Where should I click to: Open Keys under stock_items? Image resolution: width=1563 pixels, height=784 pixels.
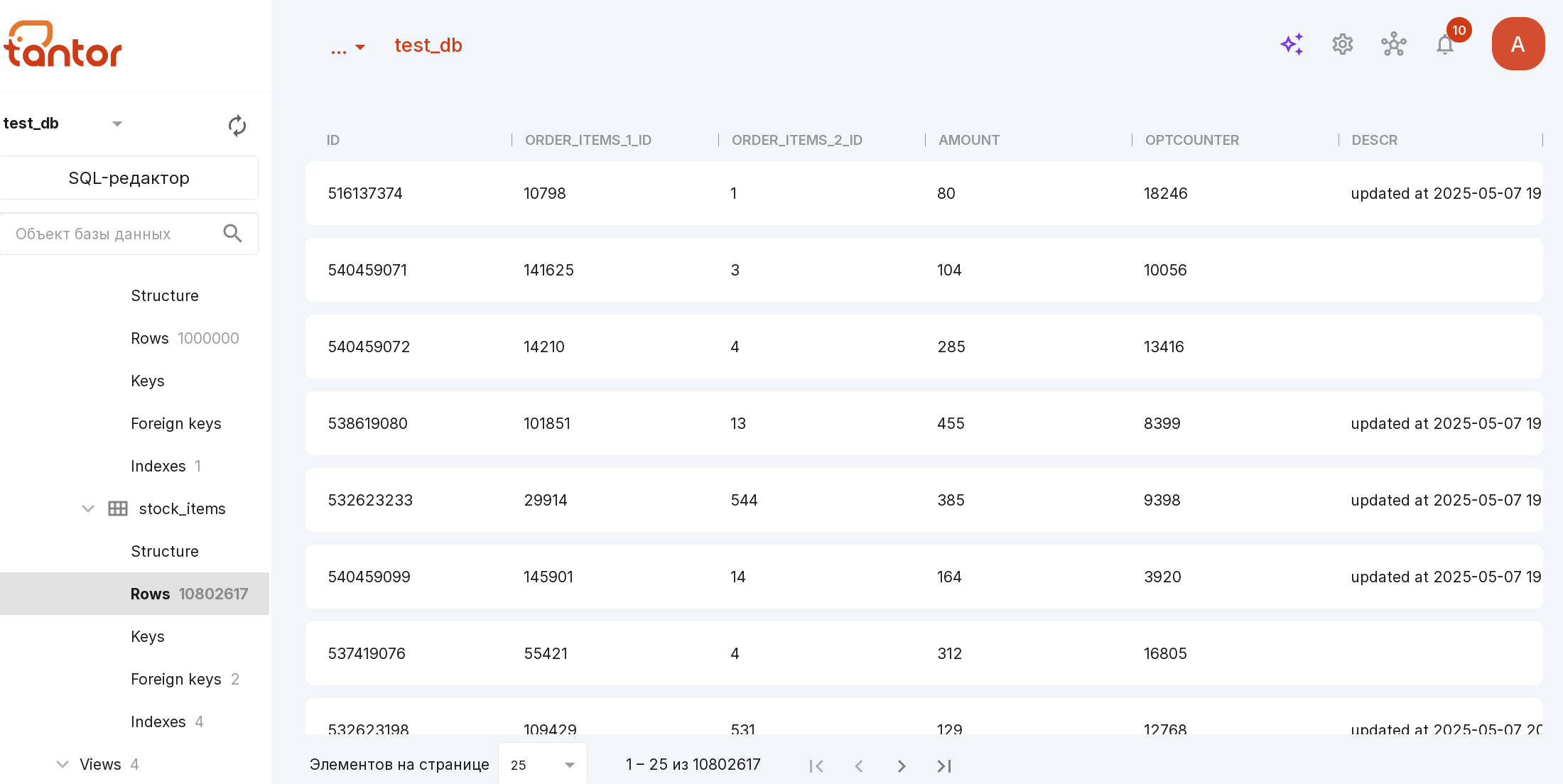coord(148,636)
